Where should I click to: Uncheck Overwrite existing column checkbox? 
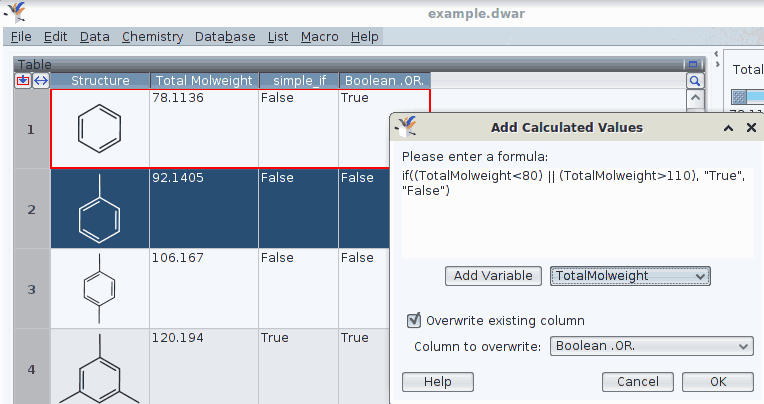tap(413, 321)
